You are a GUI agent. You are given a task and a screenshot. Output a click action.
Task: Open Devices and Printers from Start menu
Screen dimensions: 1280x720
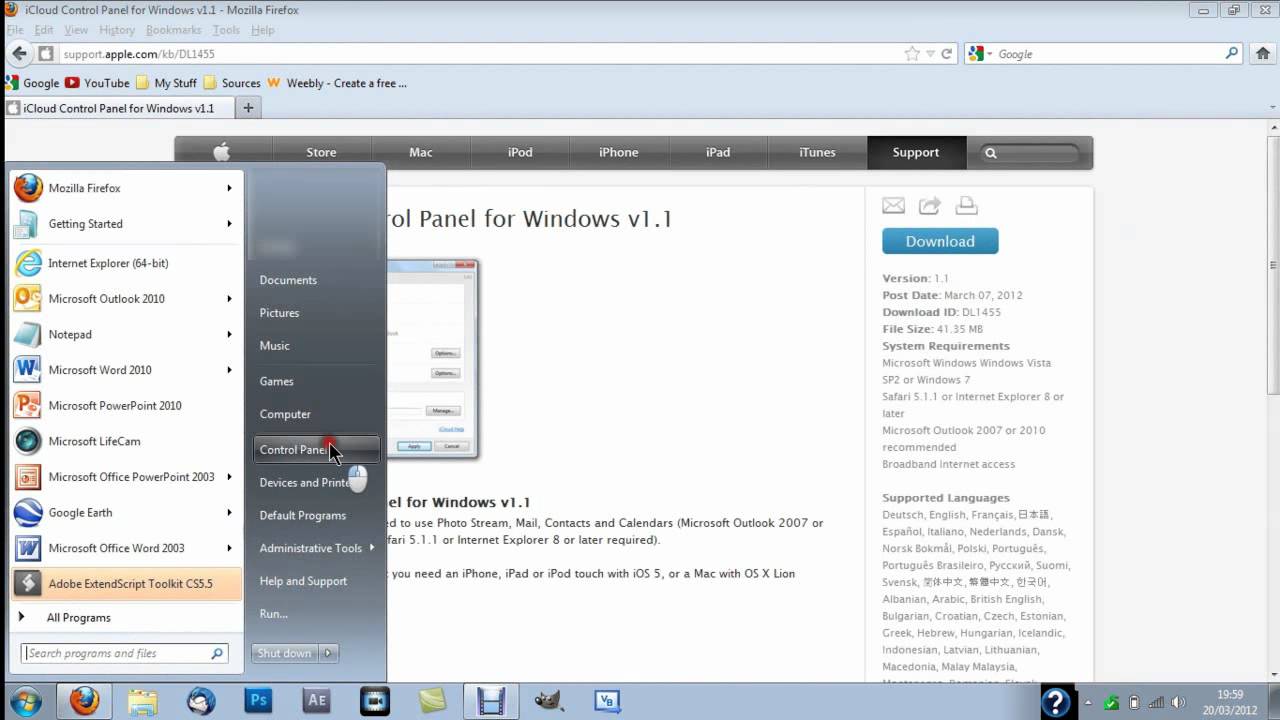point(316,483)
